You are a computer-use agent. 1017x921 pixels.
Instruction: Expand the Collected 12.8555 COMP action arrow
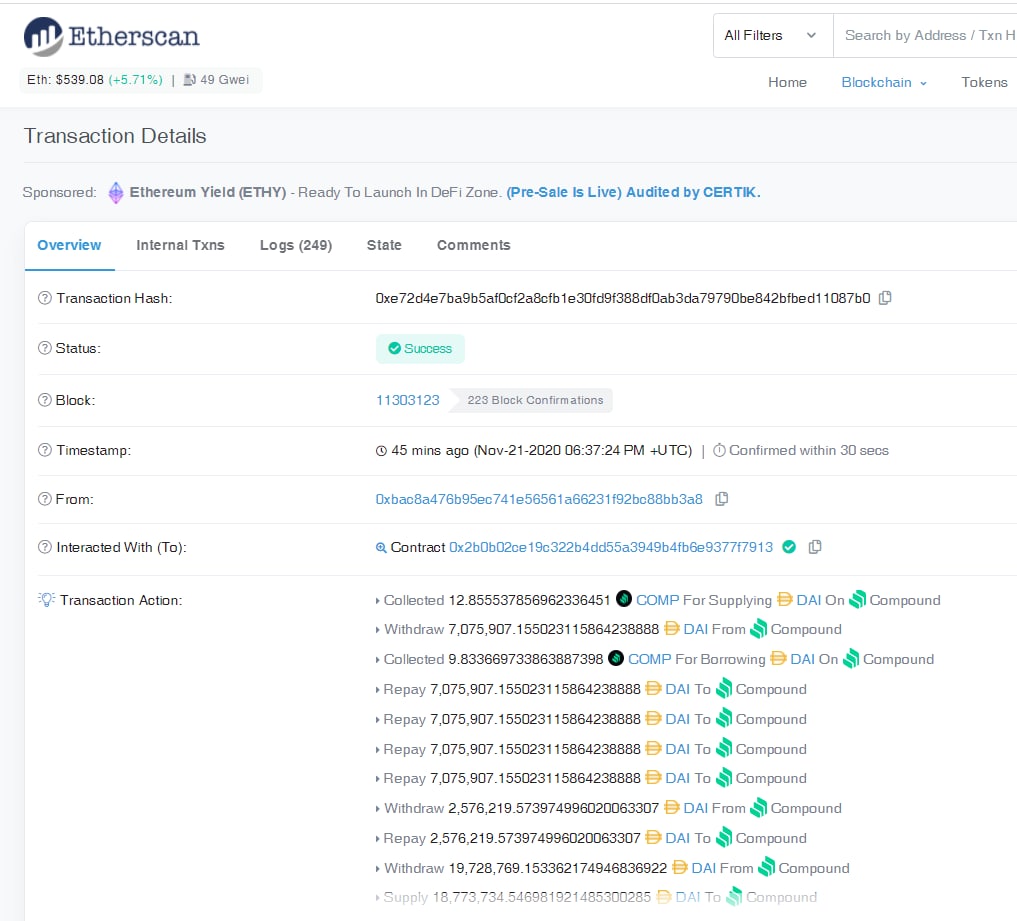click(x=377, y=601)
